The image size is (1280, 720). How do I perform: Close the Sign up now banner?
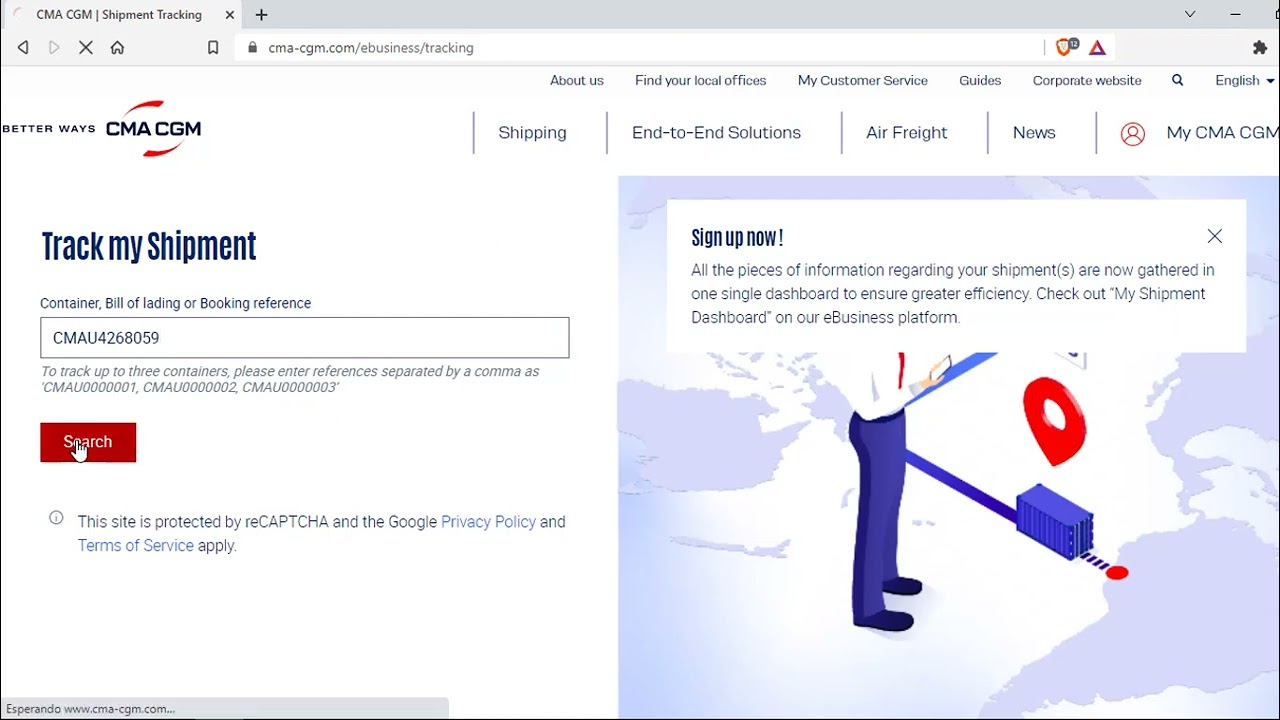(x=1214, y=236)
